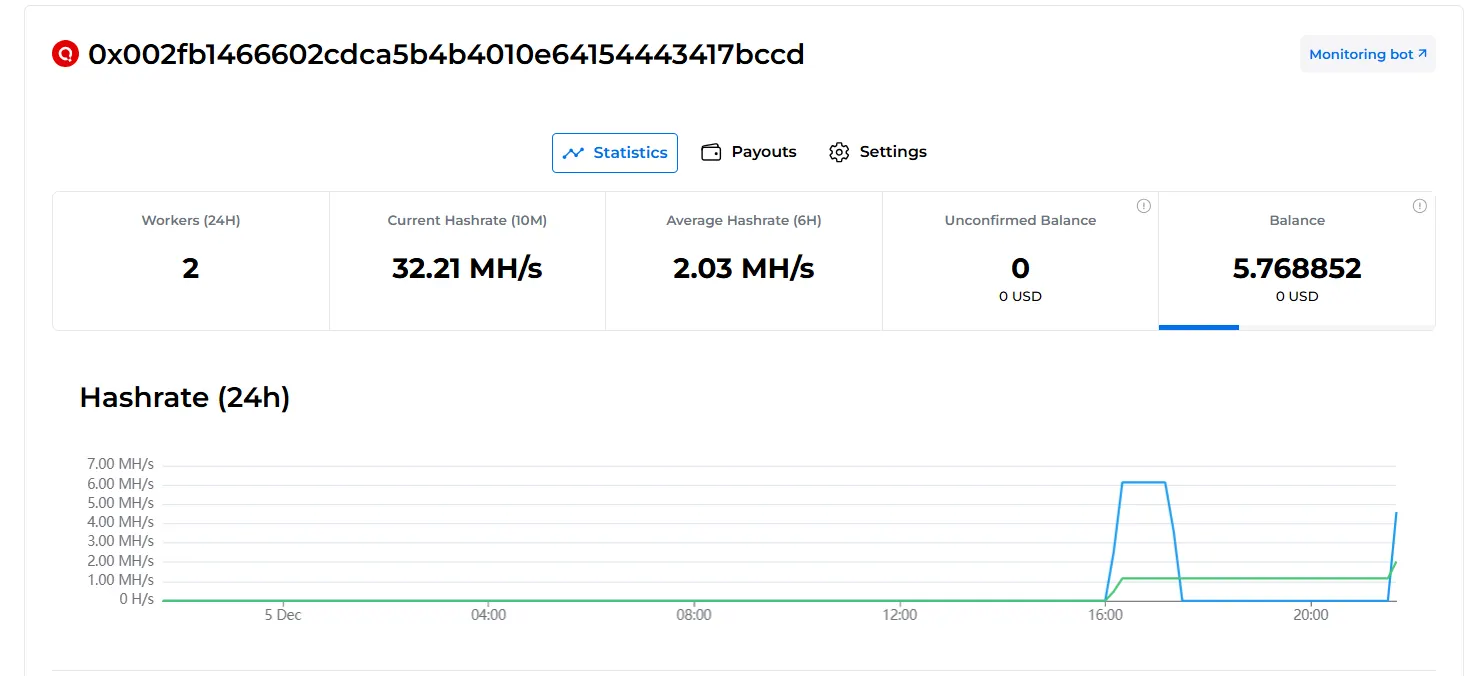The width and height of the screenshot is (1483, 676).
Task: Click the blue hashrate peak near 6.00 MH/s
Action: coord(1143,482)
